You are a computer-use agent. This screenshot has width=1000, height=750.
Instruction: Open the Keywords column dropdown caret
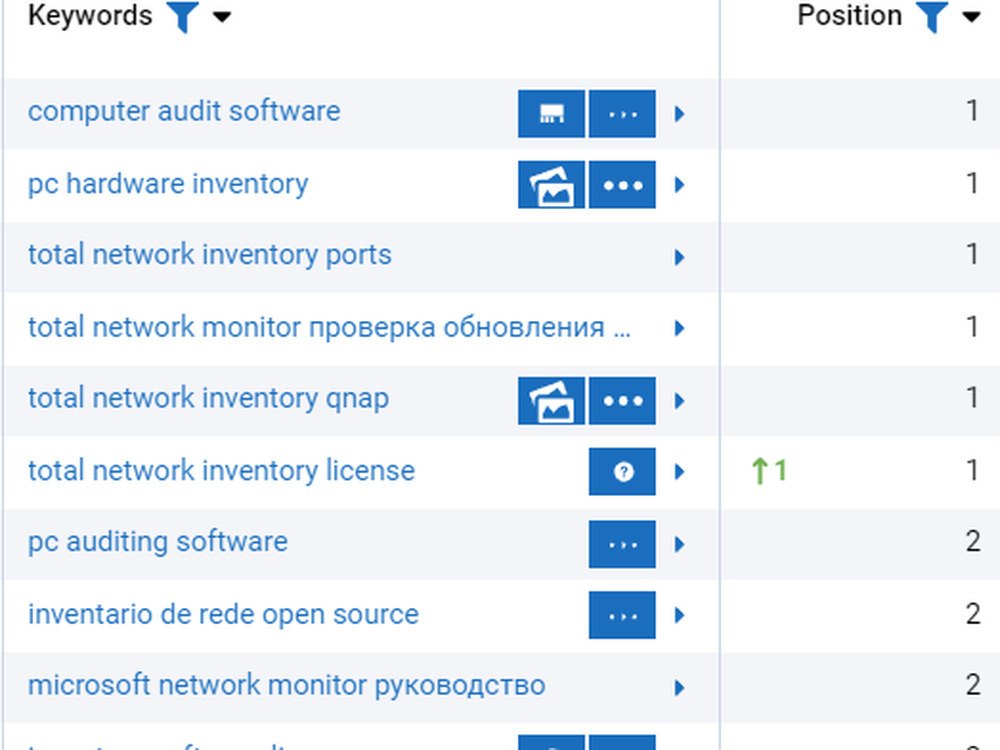(x=222, y=17)
